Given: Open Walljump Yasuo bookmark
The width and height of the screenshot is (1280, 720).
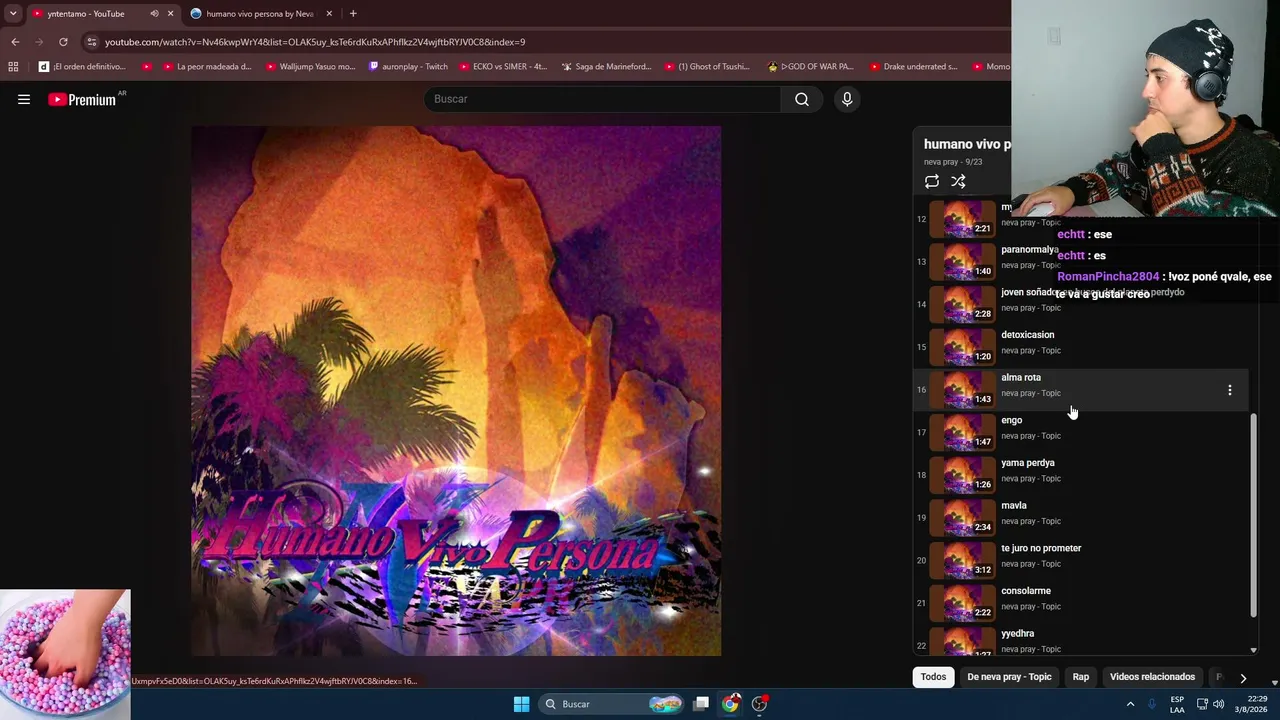Looking at the screenshot, I should [310, 67].
